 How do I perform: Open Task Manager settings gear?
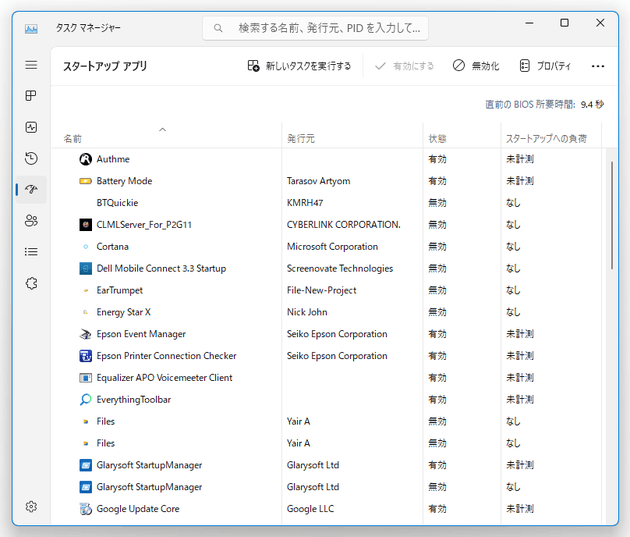click(31, 506)
